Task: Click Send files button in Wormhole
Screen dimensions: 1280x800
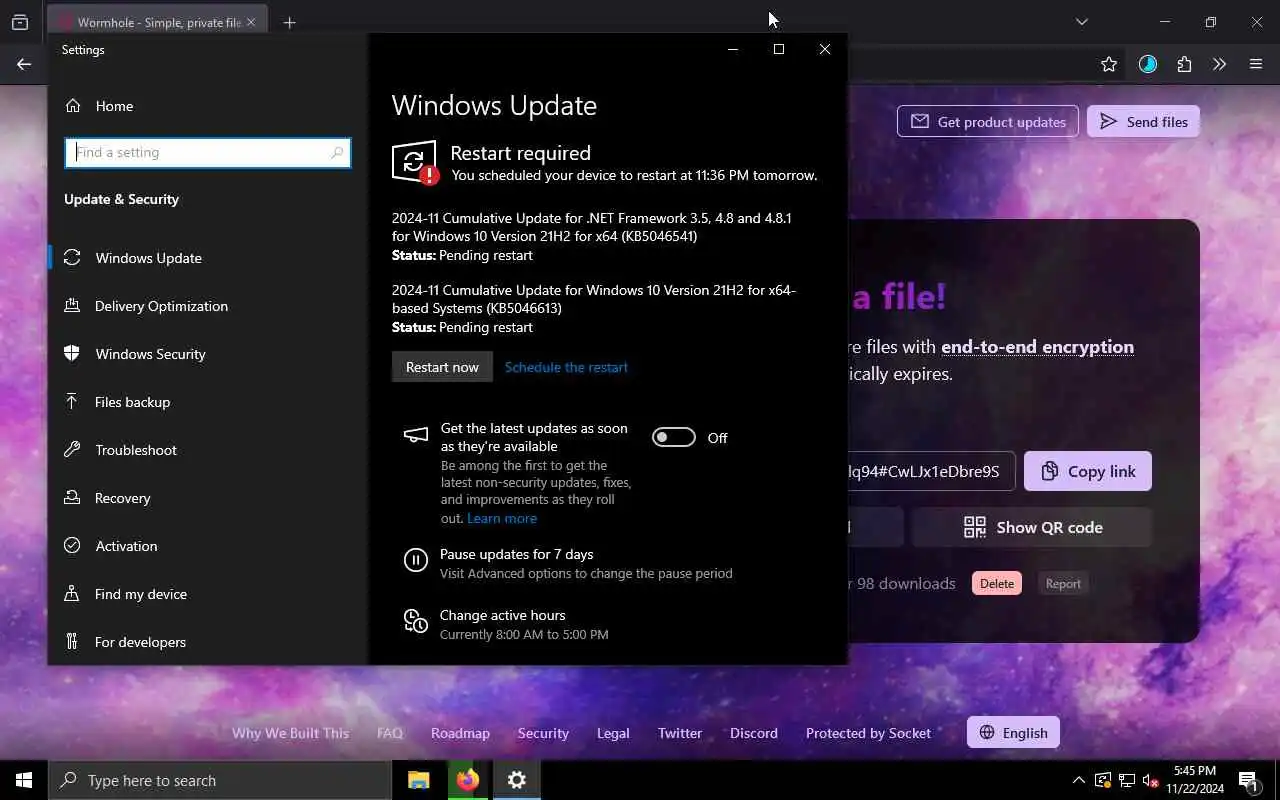Action: [x=1143, y=122]
